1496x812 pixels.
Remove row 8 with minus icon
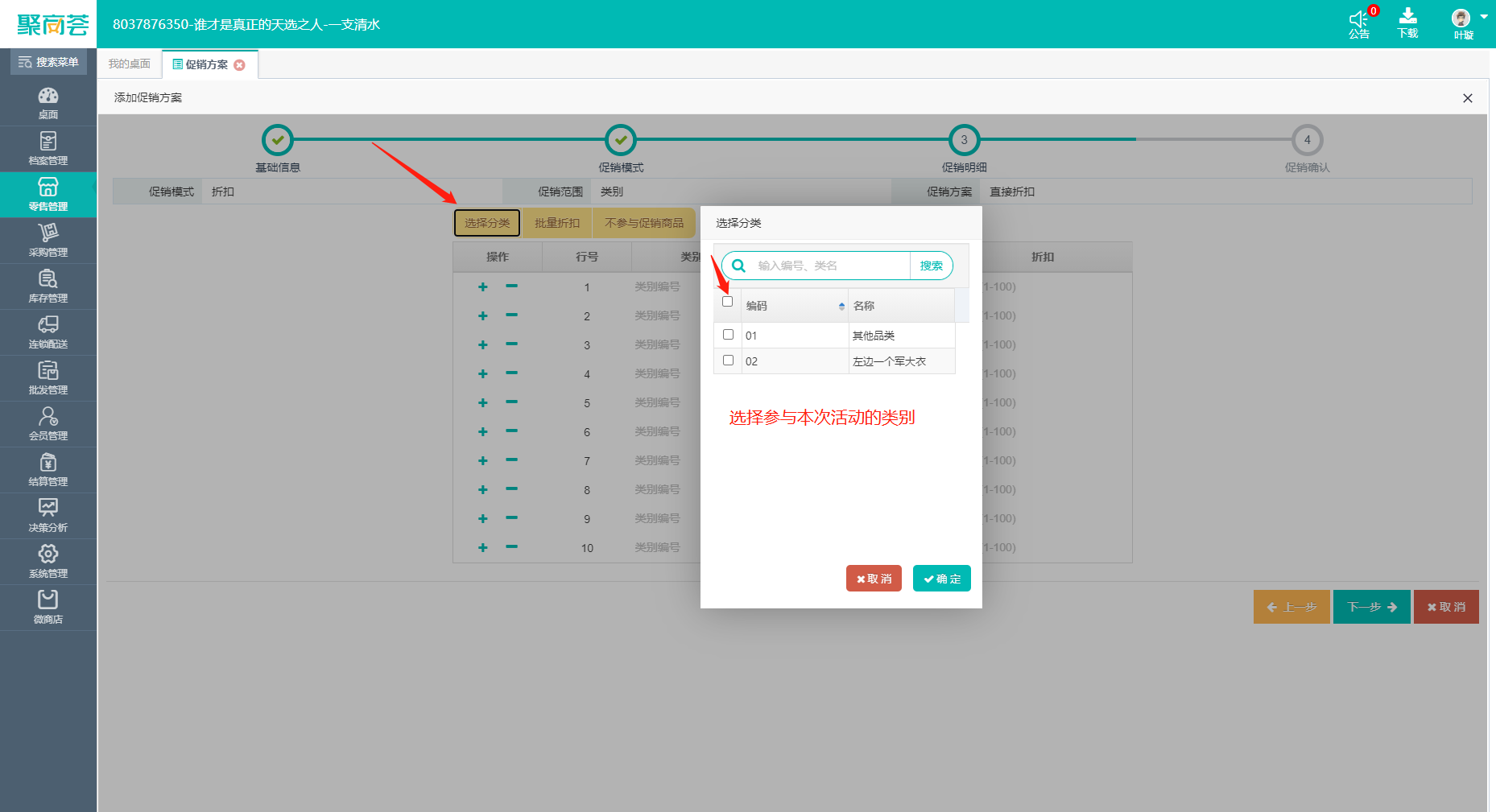point(511,488)
